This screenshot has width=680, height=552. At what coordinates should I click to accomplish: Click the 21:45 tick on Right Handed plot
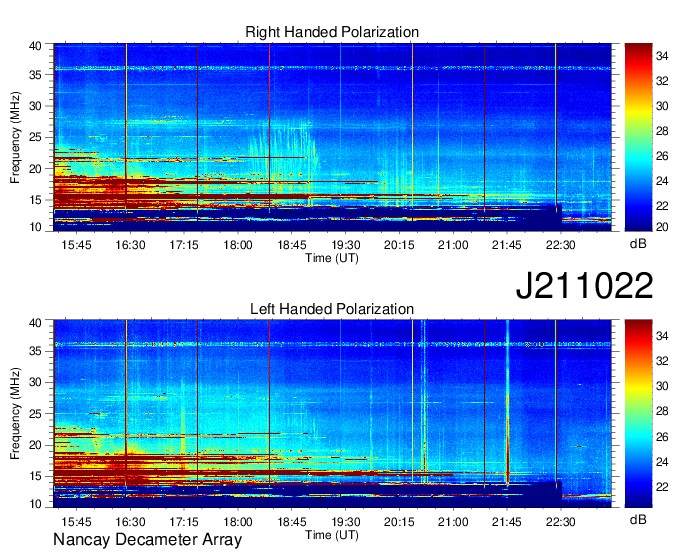point(507,245)
